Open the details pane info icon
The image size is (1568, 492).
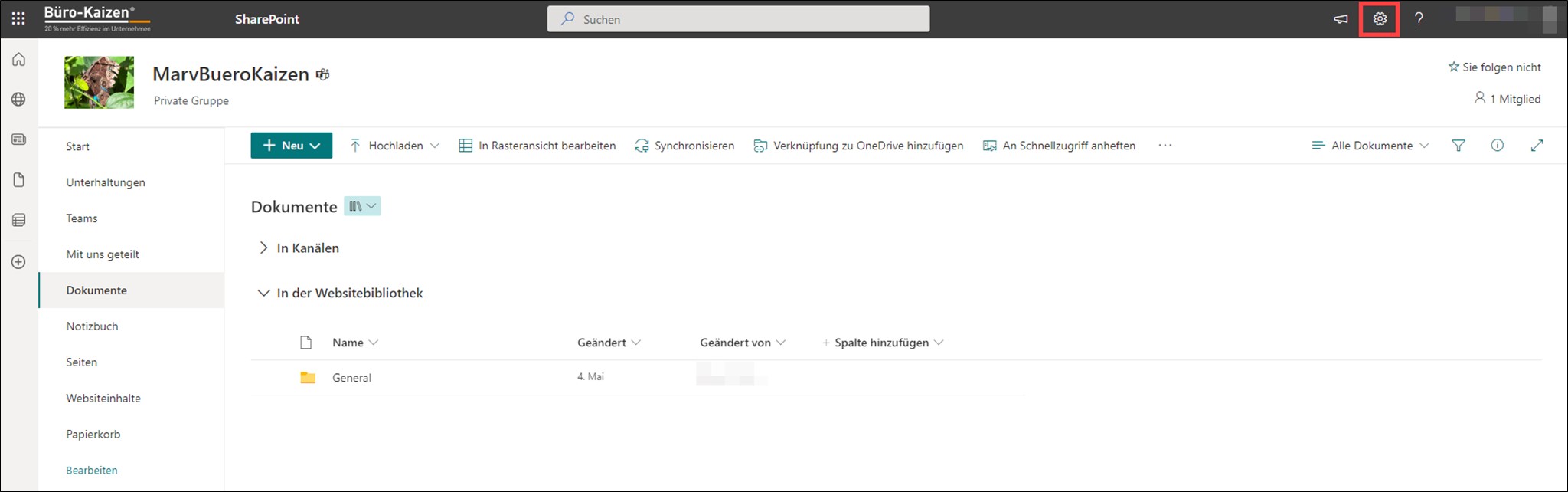point(1498,146)
